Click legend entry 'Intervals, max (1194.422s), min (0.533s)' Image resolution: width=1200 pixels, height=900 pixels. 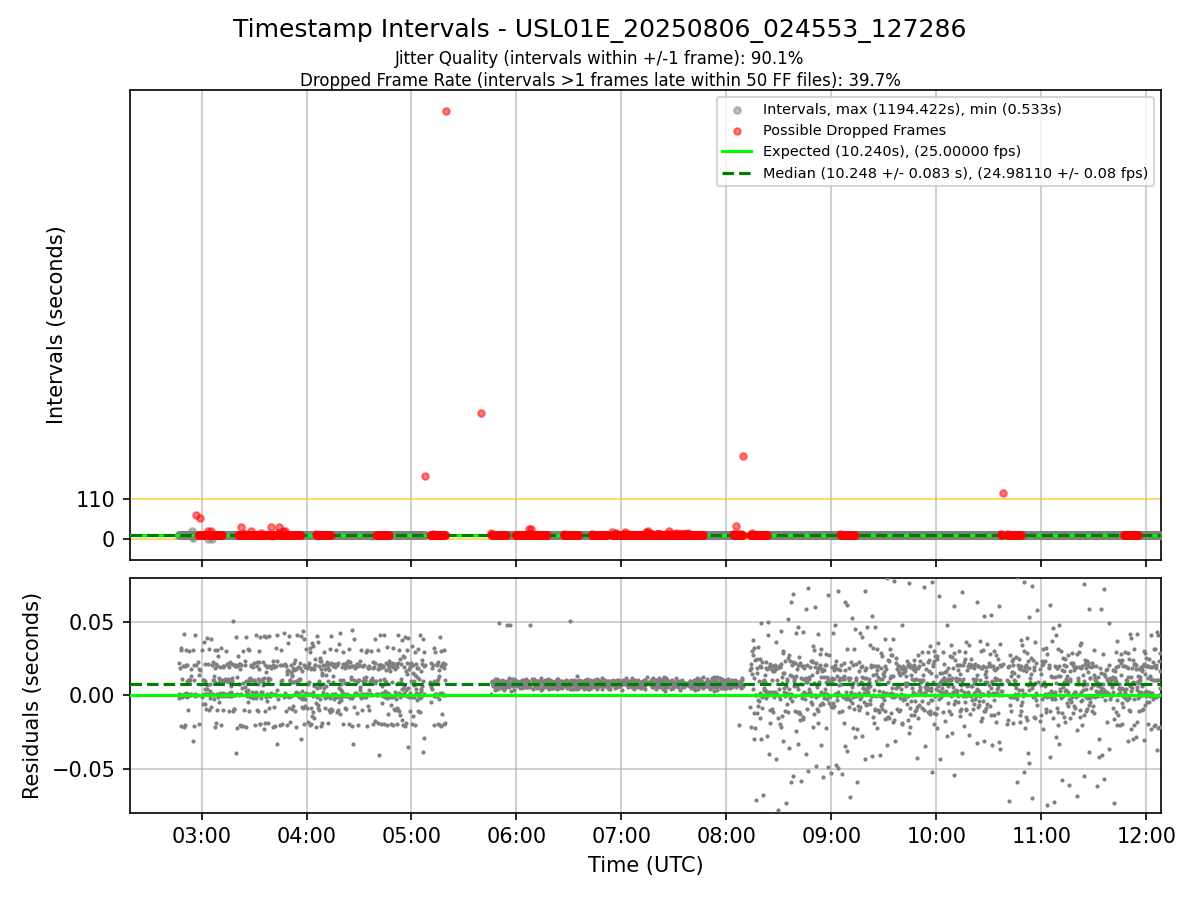pyautogui.click(x=912, y=109)
